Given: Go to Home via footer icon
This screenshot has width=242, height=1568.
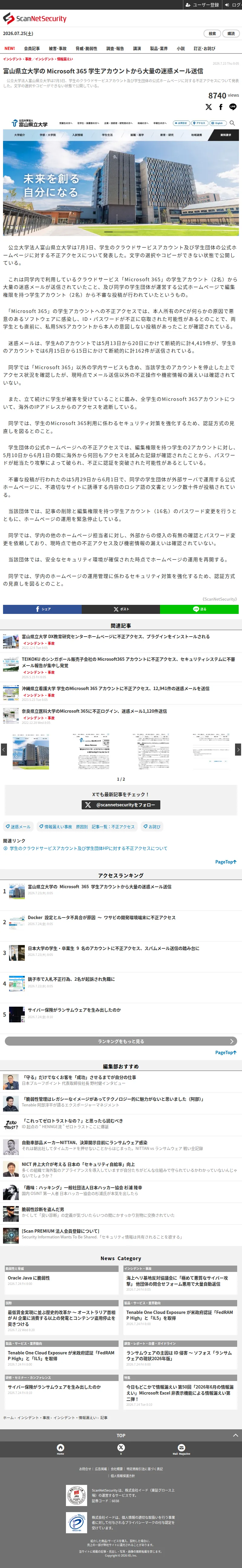Looking at the screenshot, I should coord(60,1449).
